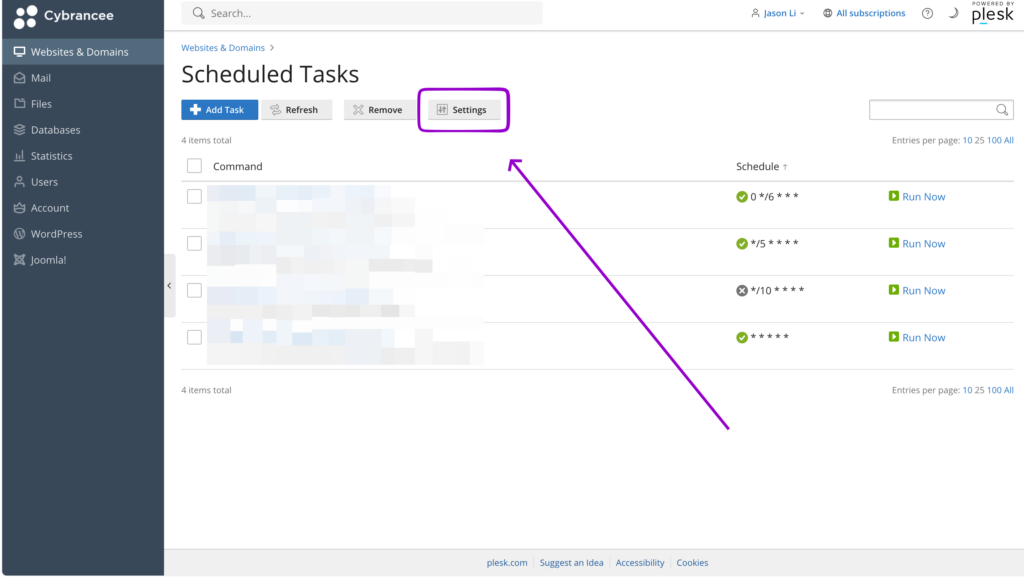
Task: Set top entries per page to 10
Action: tap(967, 140)
